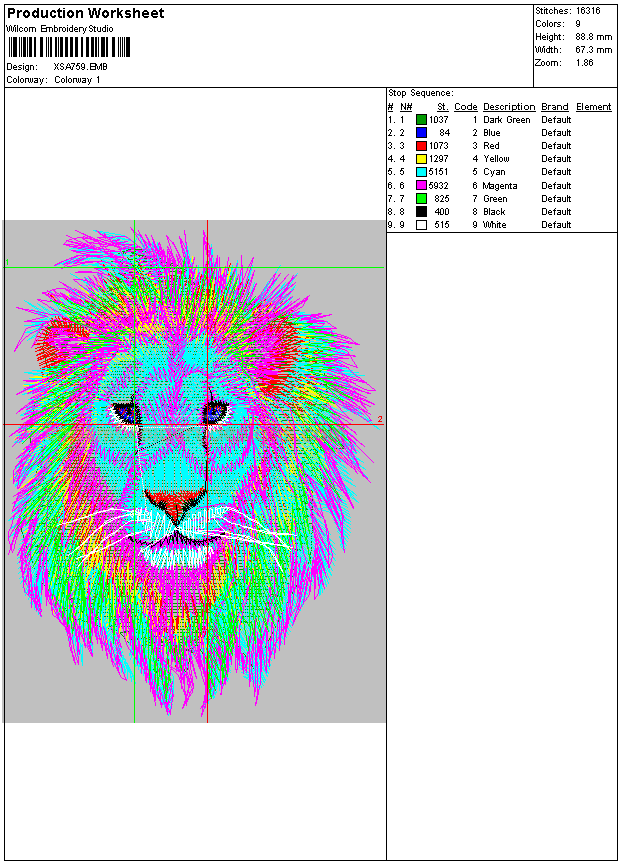Click the Stitches value '16316'
Screen dimensions: 620x861
(x=588, y=11)
